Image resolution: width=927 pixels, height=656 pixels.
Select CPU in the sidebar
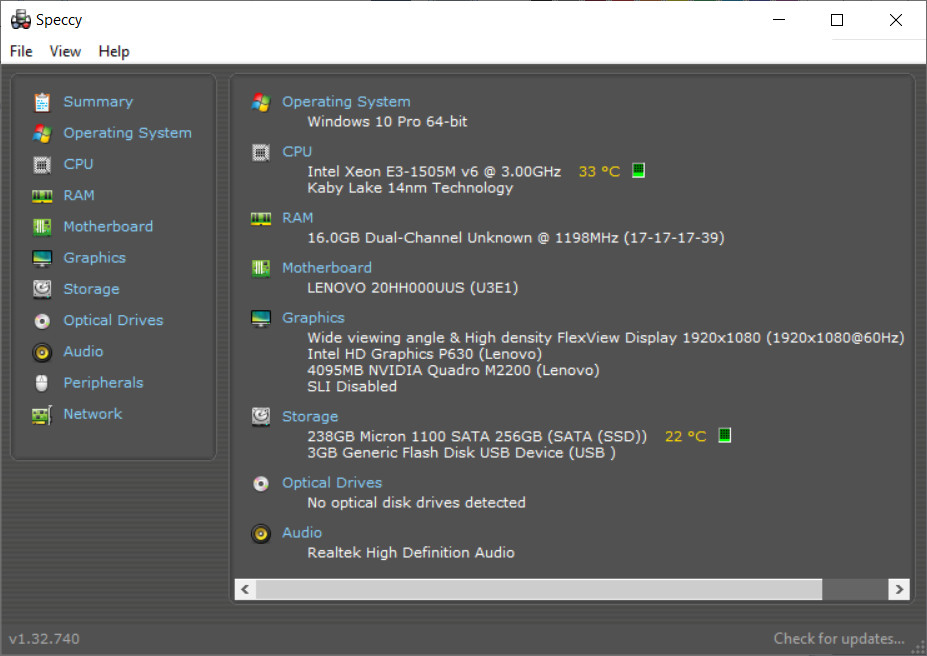[79, 164]
